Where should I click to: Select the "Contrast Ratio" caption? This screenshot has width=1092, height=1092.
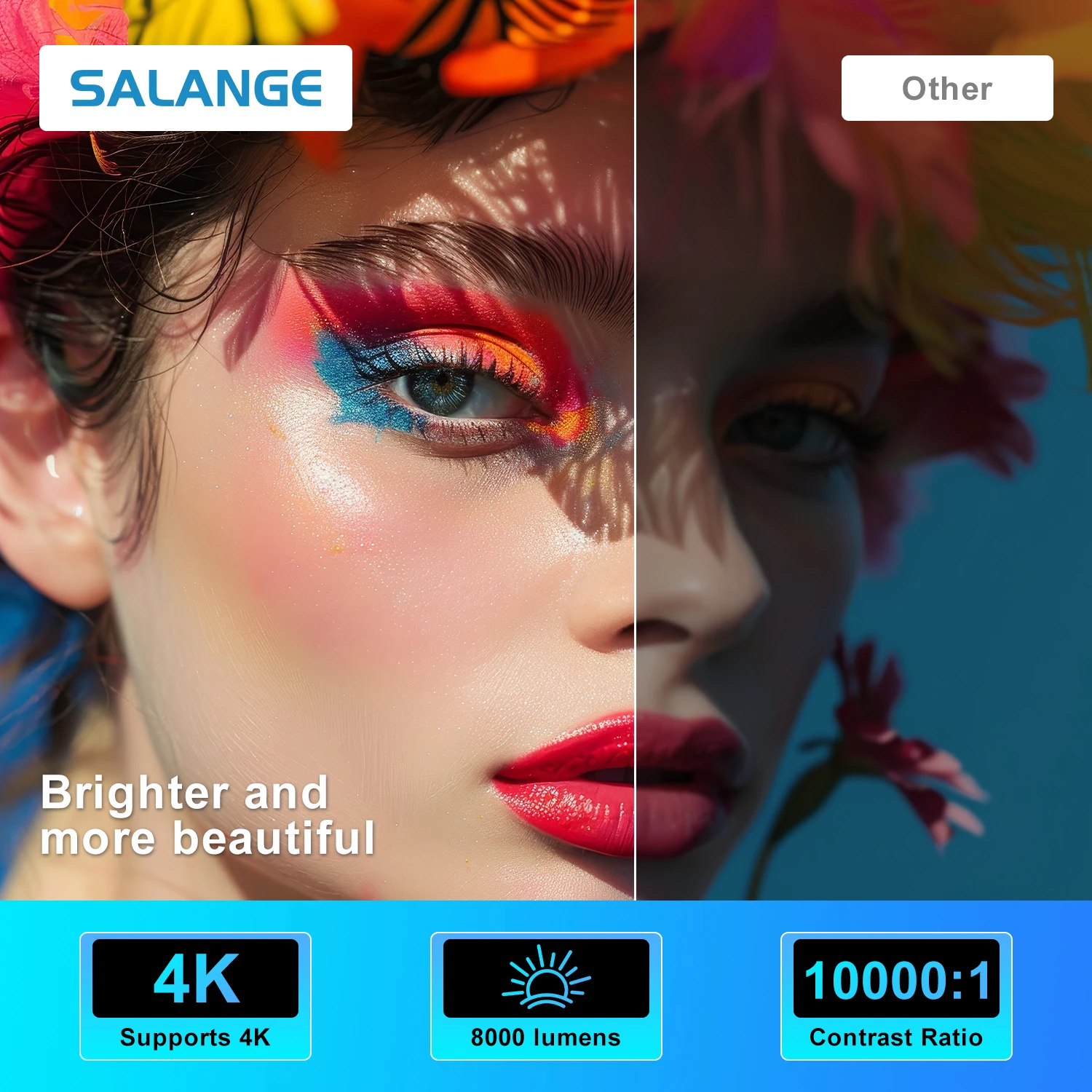click(896, 1037)
